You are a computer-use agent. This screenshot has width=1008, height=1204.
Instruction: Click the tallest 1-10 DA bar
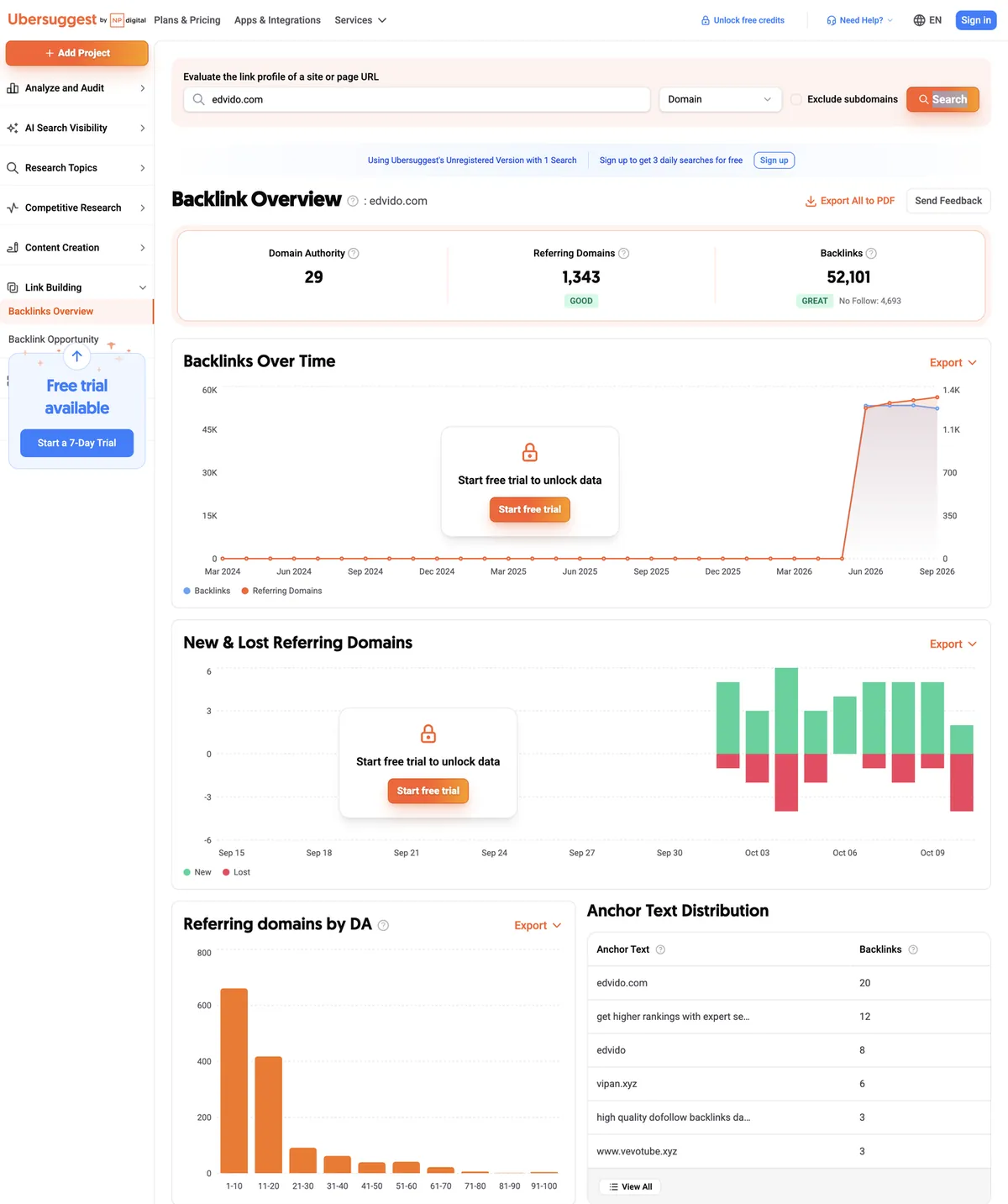tap(234, 1080)
